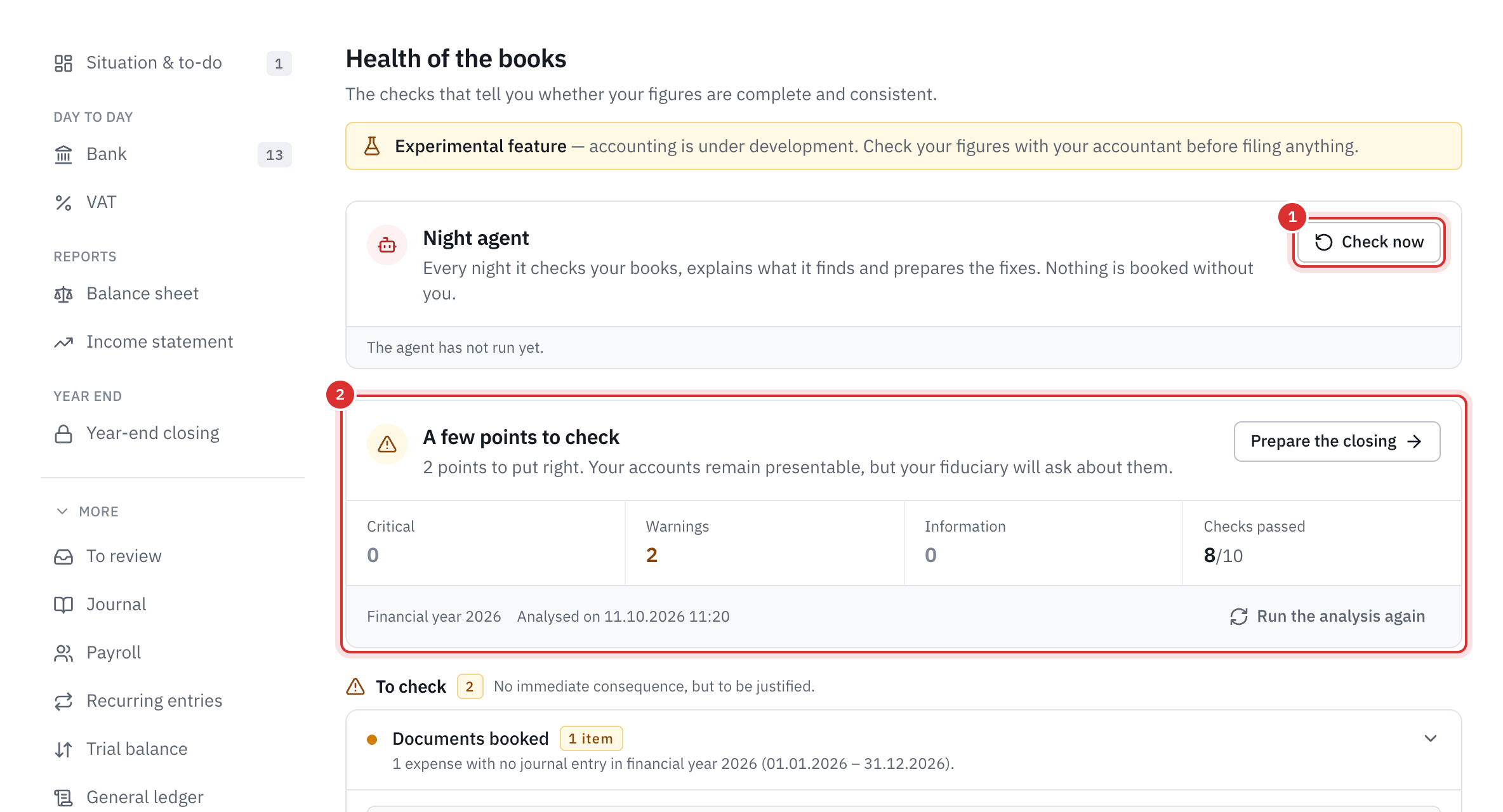Open the Payroll page
The width and height of the screenshot is (1503, 812).
pyautogui.click(x=173, y=653)
